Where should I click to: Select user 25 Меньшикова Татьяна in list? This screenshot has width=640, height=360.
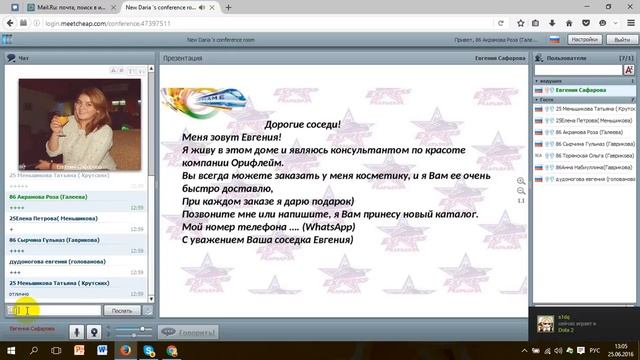click(584, 109)
